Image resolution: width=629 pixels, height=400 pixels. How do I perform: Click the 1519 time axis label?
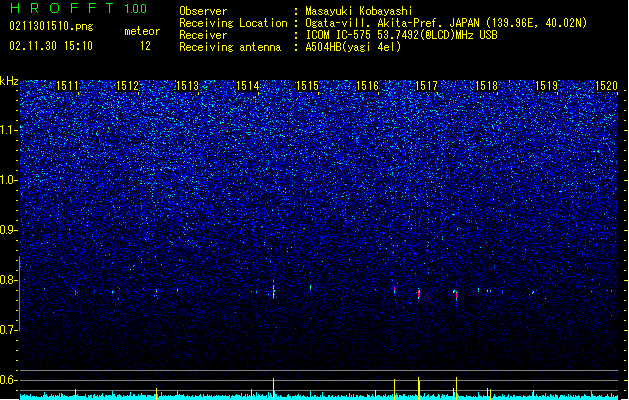click(546, 86)
